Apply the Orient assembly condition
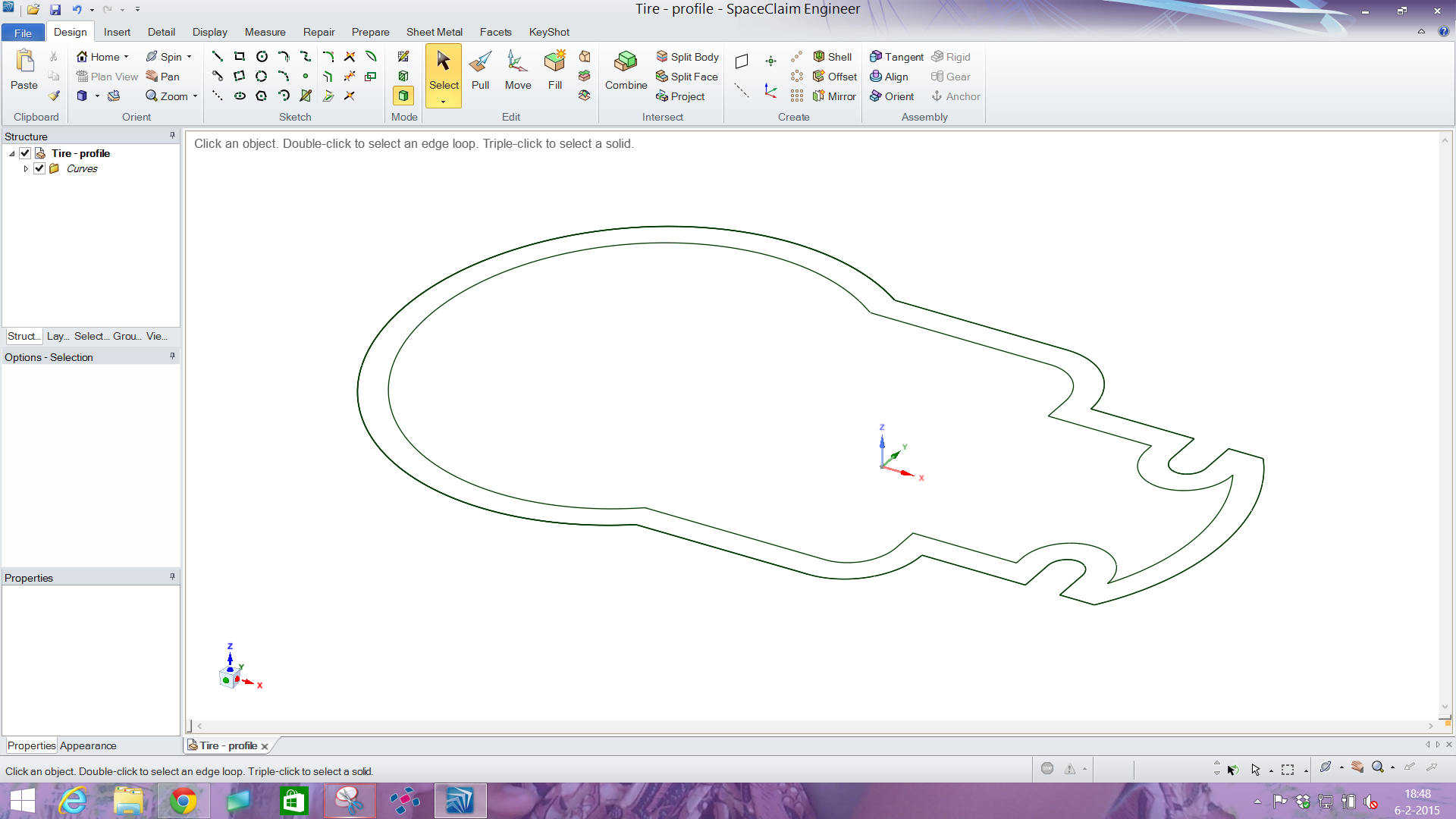 click(892, 96)
